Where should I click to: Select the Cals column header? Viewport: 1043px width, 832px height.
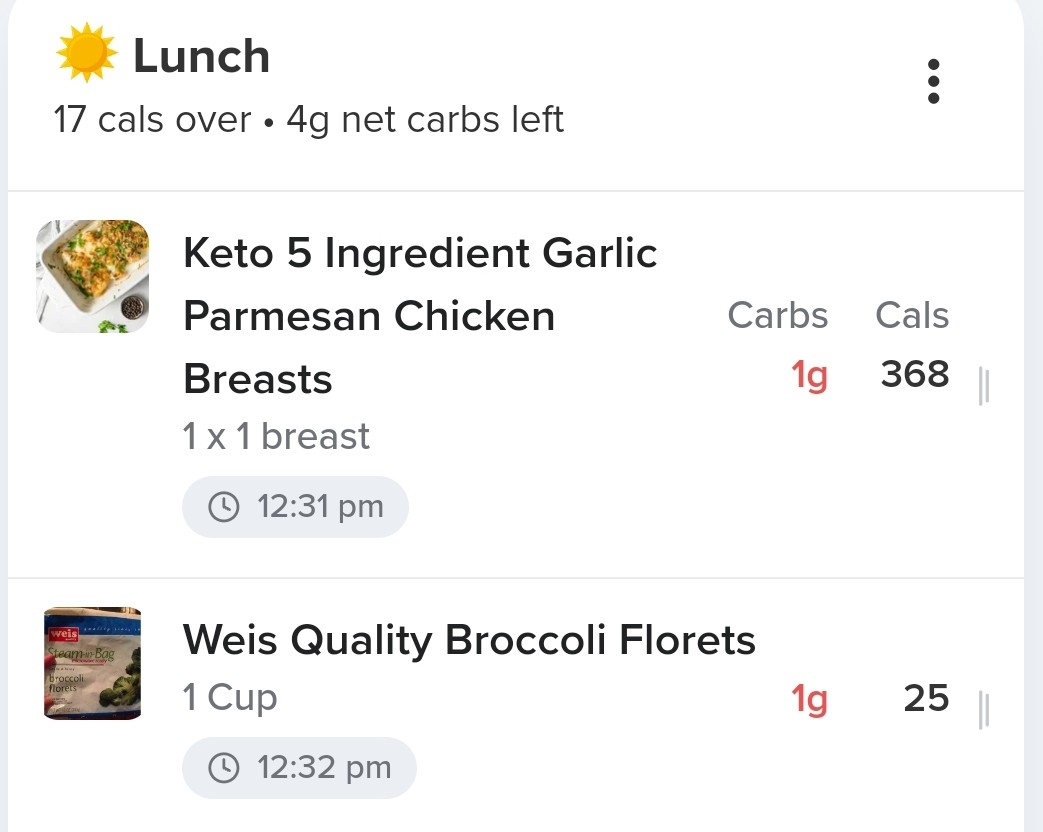coord(912,315)
